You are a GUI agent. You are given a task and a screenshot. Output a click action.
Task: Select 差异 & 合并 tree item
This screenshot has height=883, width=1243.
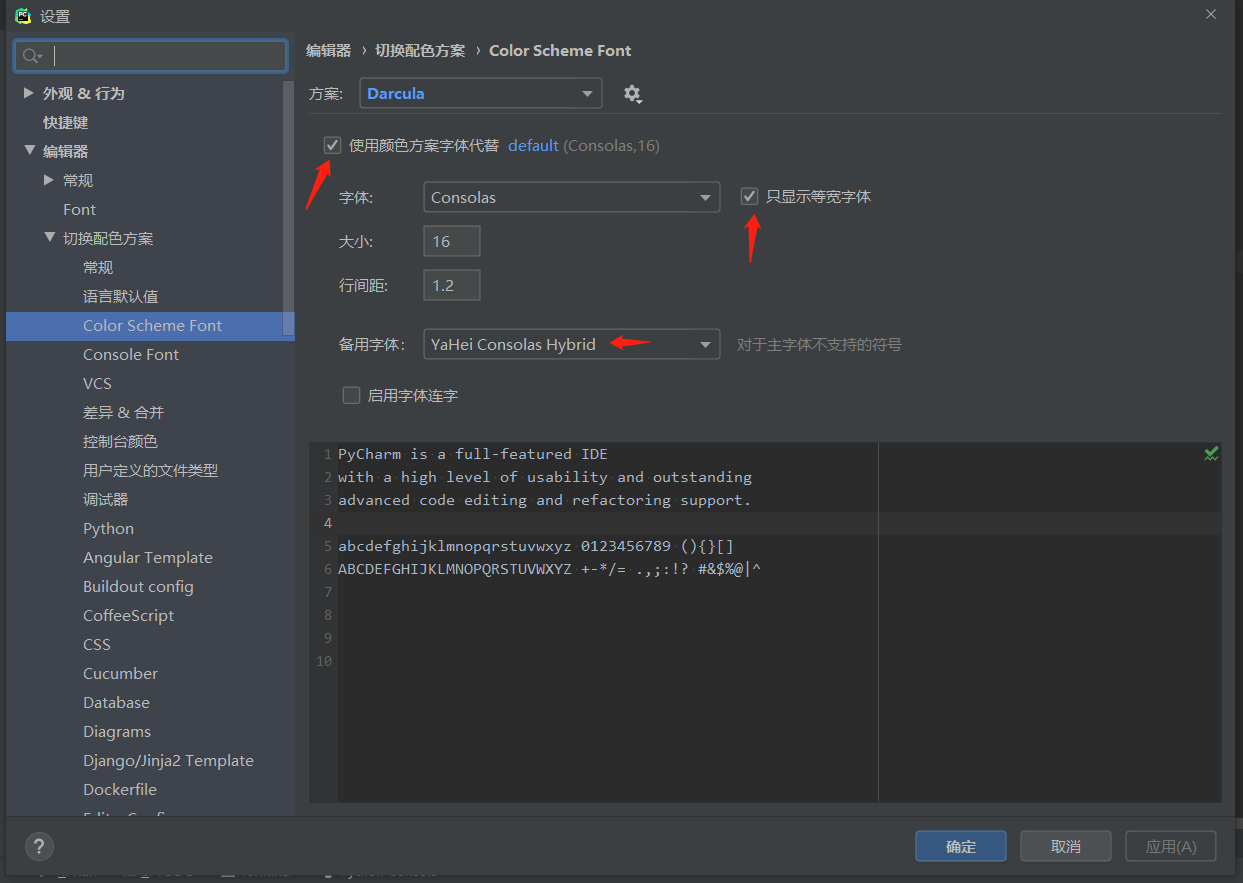click(123, 412)
